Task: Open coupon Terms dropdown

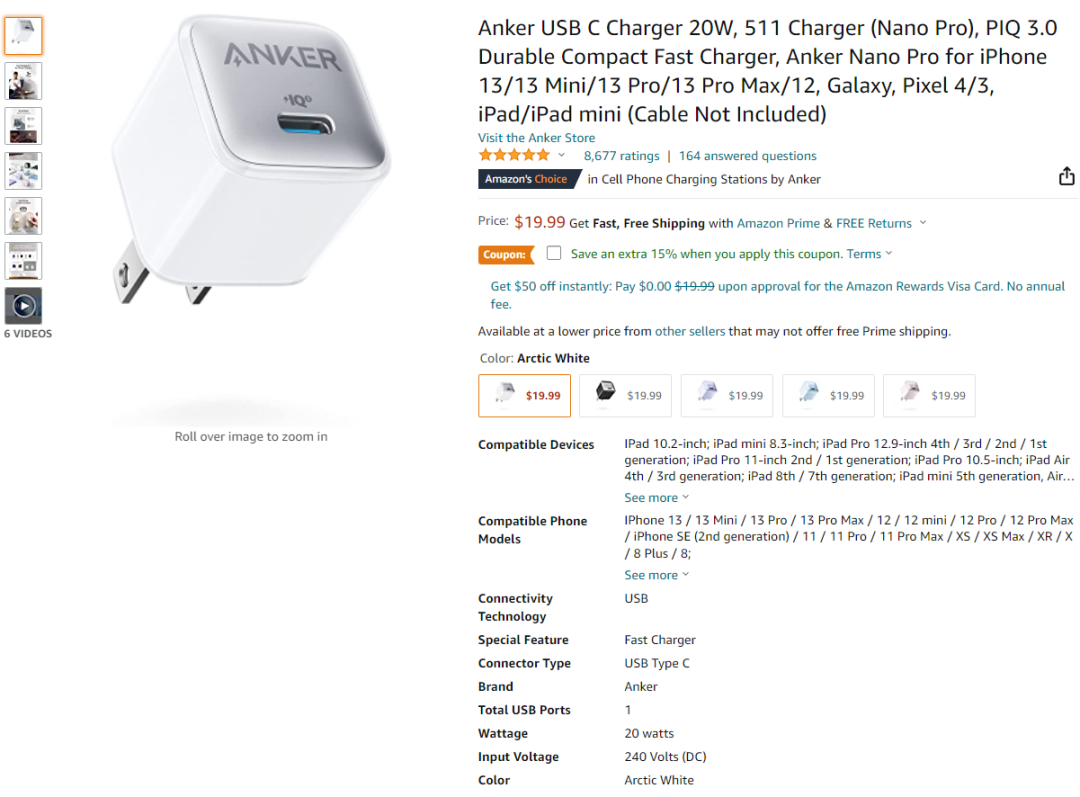Action: [x=869, y=254]
